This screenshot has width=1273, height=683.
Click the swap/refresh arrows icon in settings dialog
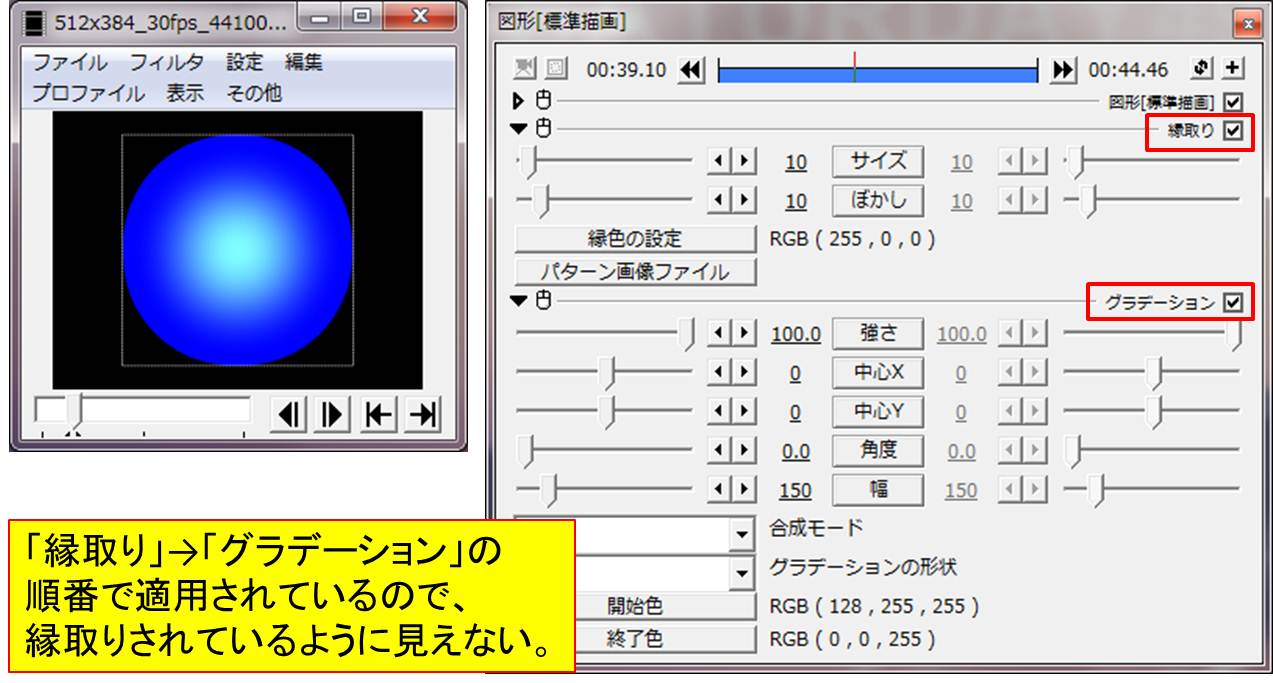[1203, 69]
